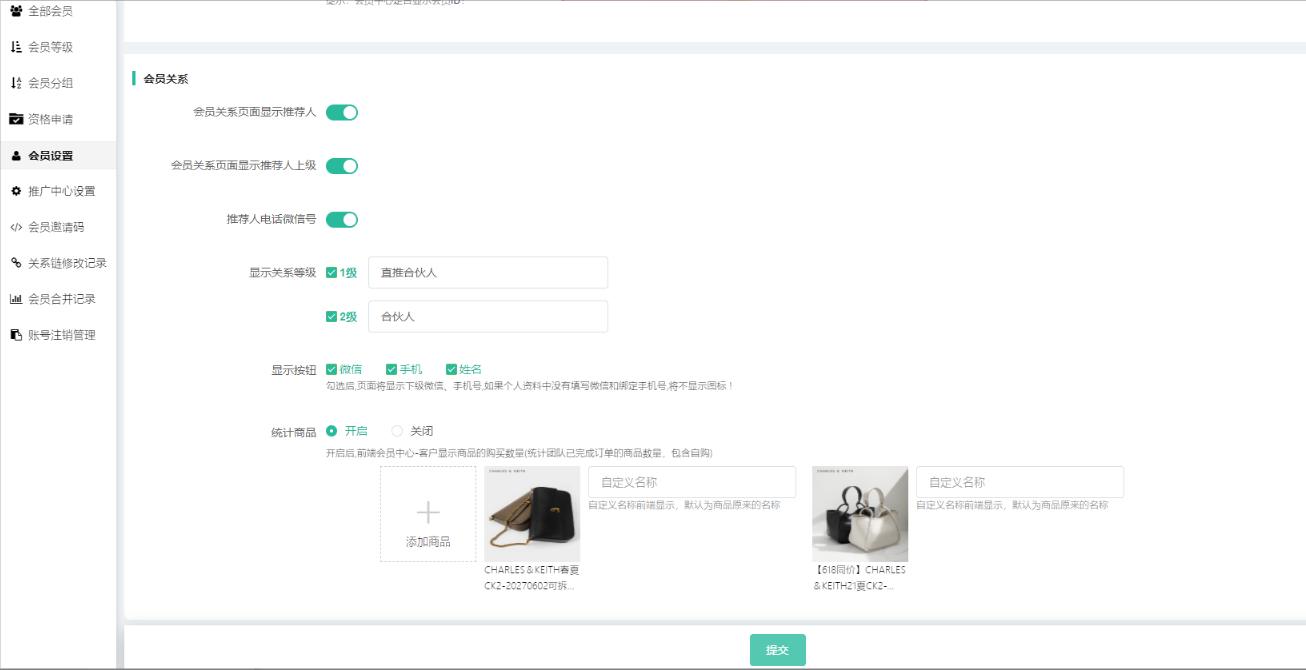Uncheck the 1级 relationship level checkbox
Viewport: 1306px width, 670px height.
[x=332, y=273]
